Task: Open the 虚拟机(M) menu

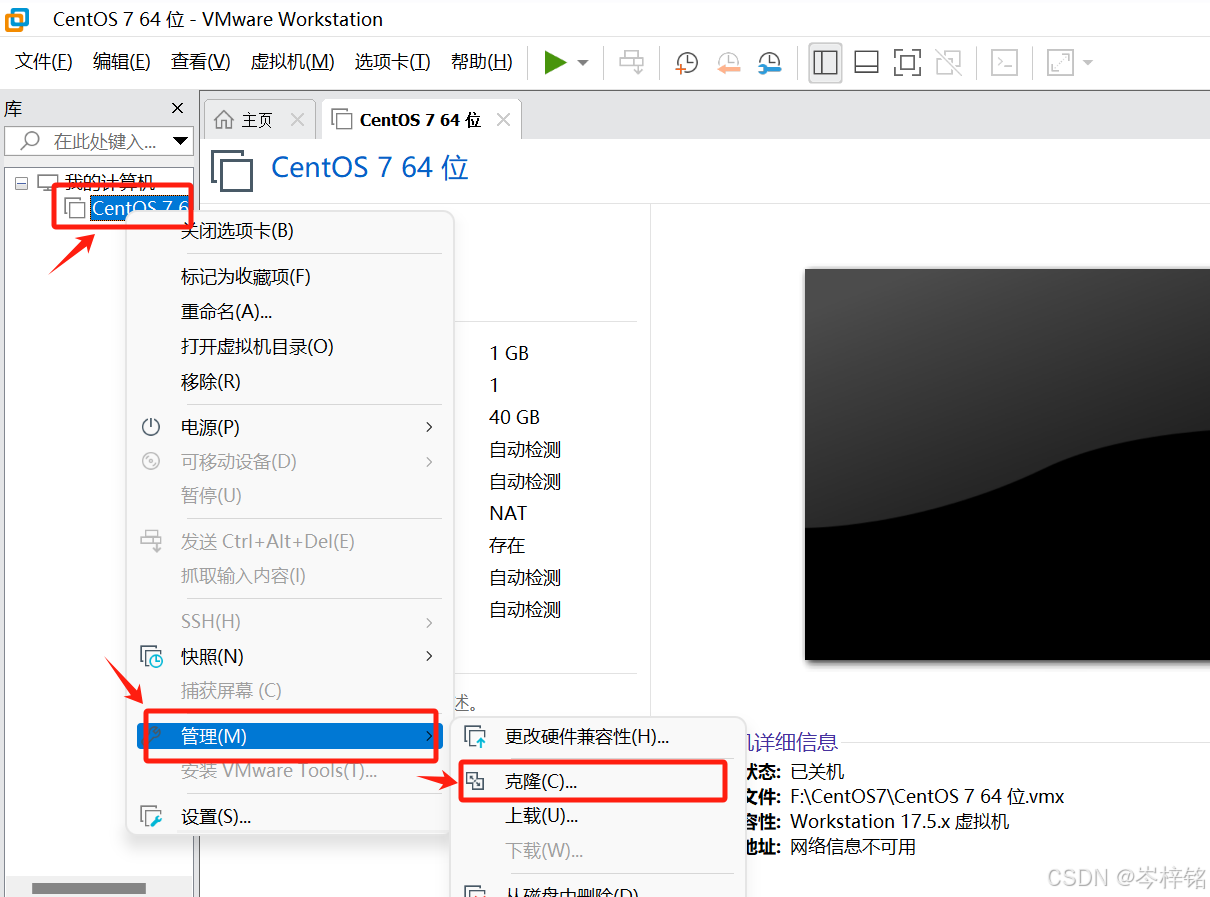Action: click(x=292, y=62)
